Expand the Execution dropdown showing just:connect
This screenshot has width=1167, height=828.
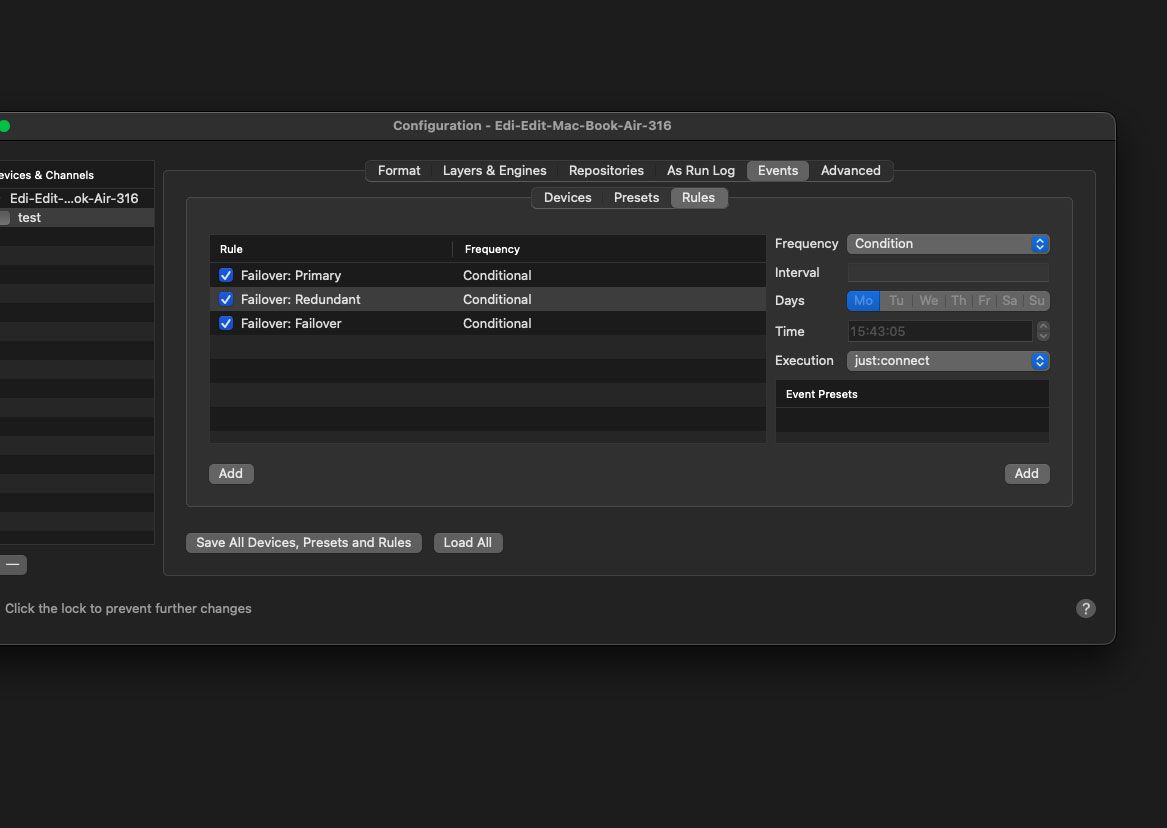click(947, 361)
